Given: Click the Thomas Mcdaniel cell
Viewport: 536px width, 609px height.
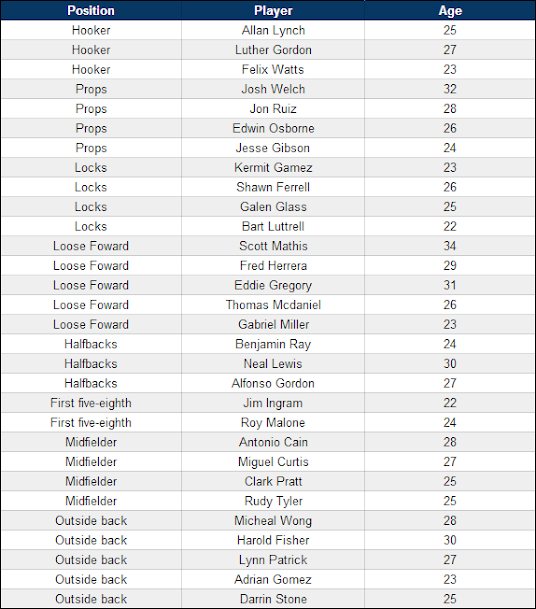Looking at the screenshot, I should coord(273,304).
